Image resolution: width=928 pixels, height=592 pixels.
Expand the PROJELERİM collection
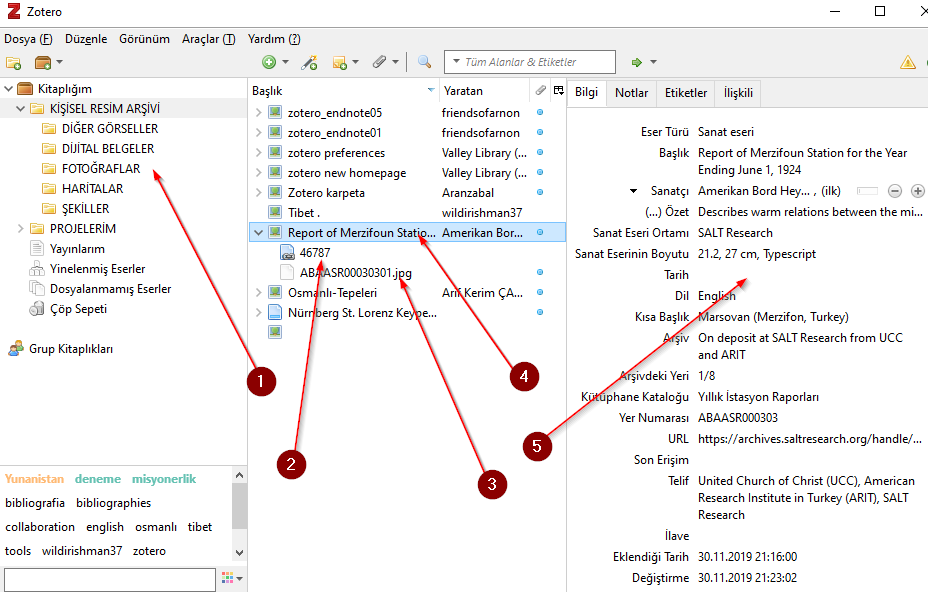20,229
